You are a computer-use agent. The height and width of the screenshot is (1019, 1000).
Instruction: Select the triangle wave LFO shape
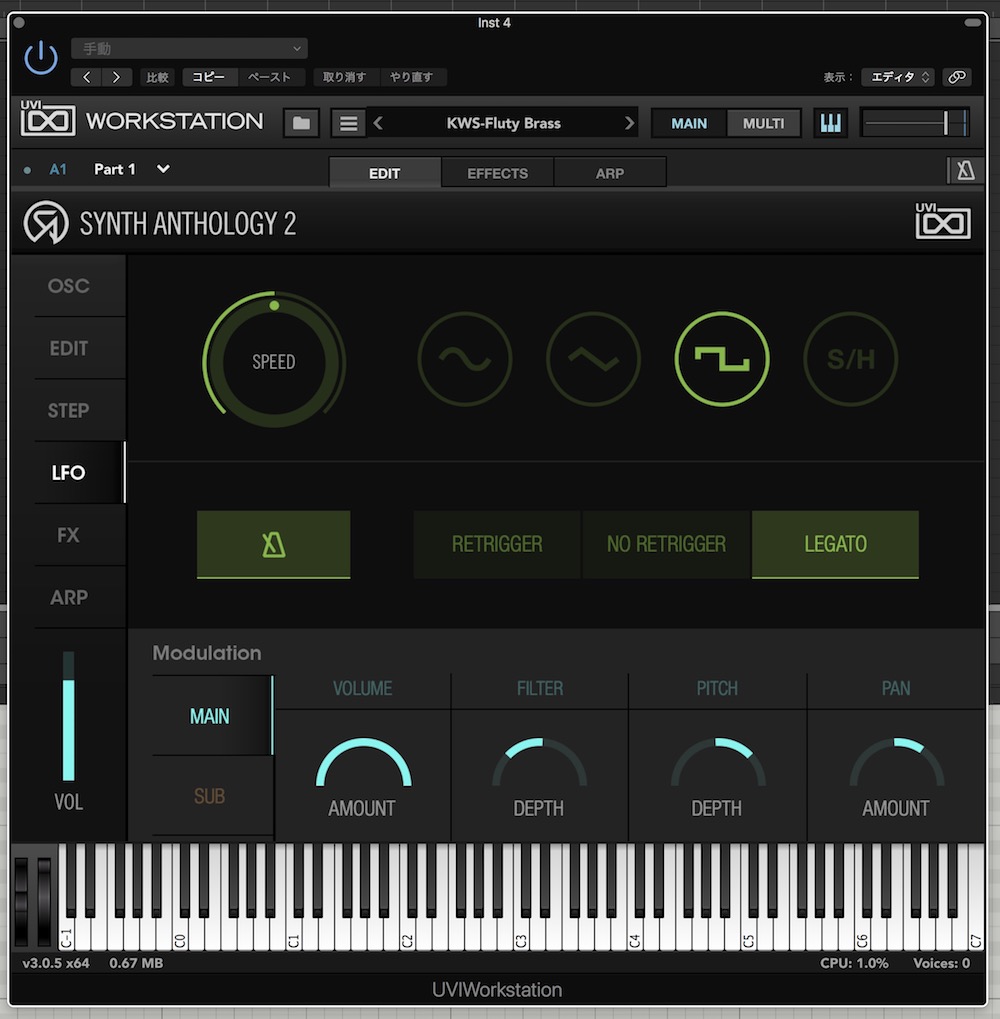click(593, 359)
